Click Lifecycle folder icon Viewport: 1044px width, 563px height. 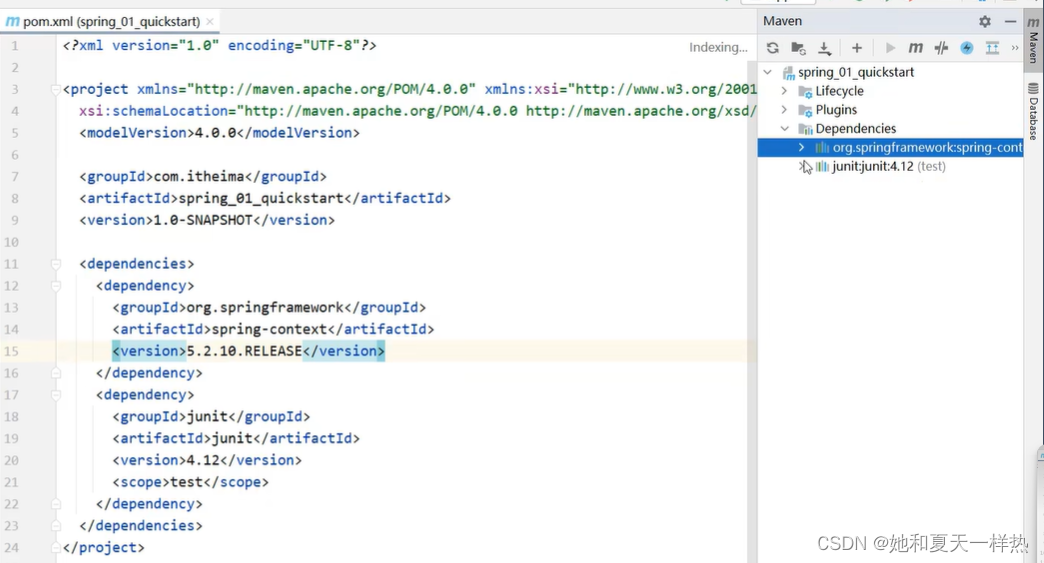click(x=805, y=91)
